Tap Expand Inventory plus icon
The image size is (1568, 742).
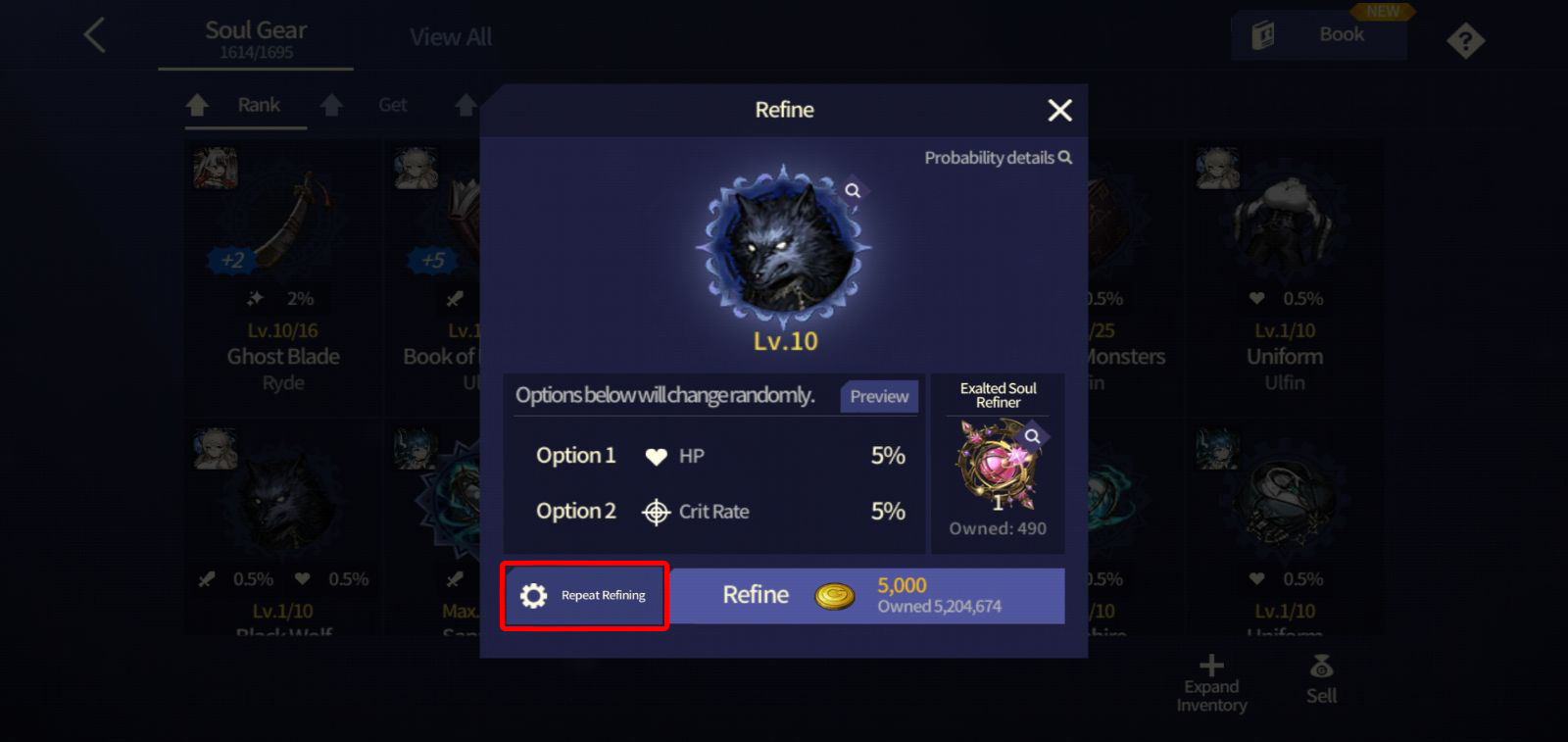tap(1211, 666)
